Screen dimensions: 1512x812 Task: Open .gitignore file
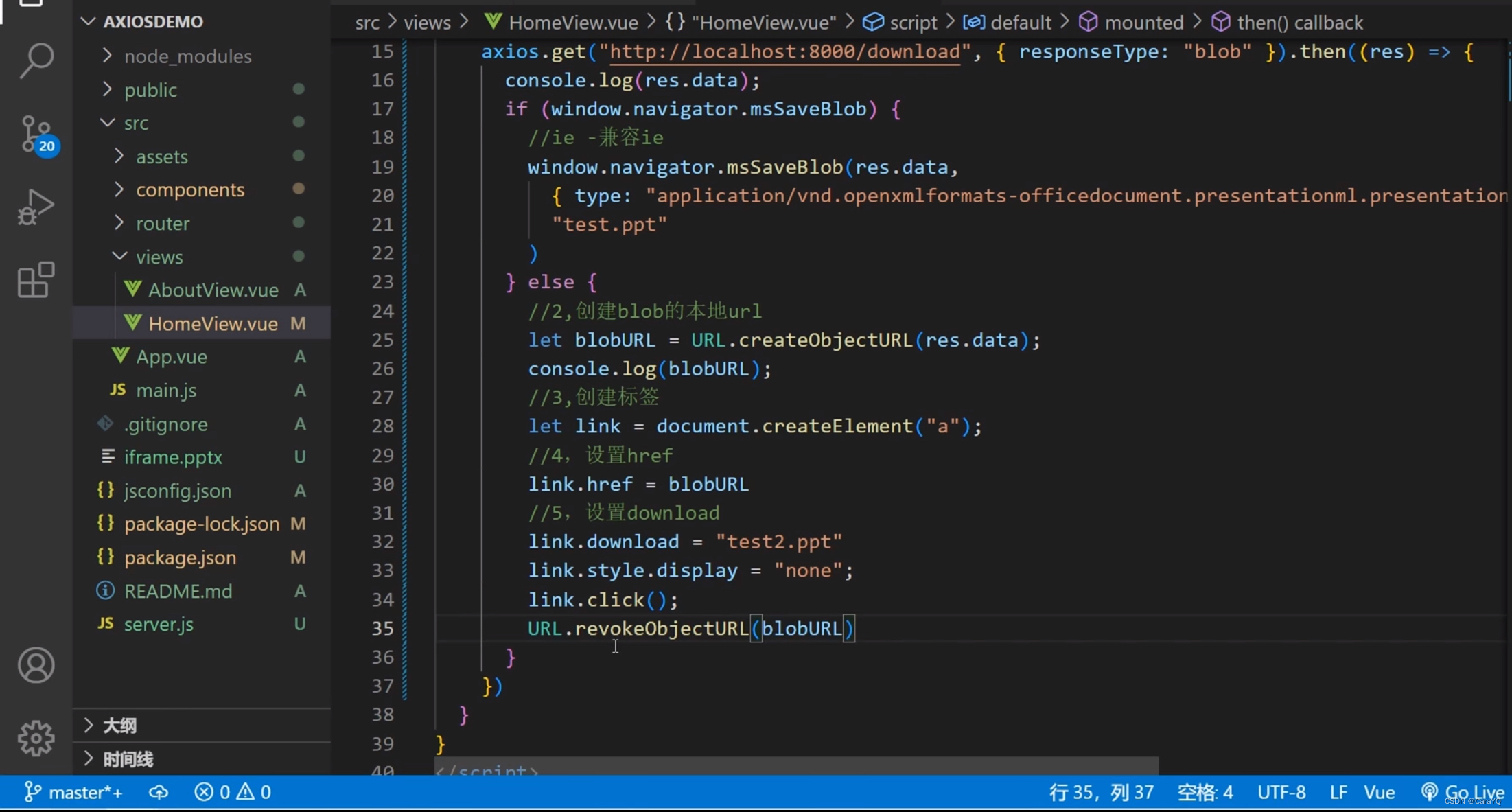pos(202,424)
